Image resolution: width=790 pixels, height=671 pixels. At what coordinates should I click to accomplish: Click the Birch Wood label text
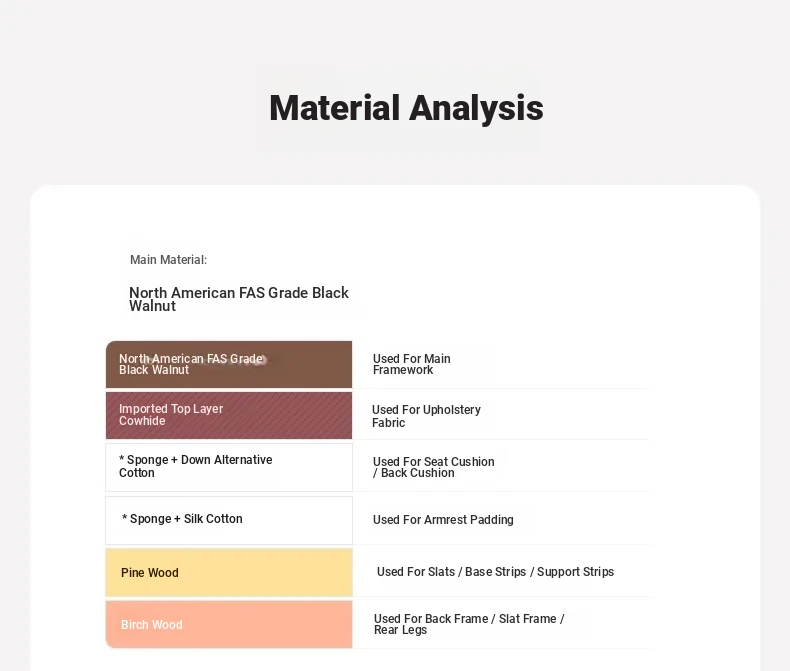click(x=152, y=625)
